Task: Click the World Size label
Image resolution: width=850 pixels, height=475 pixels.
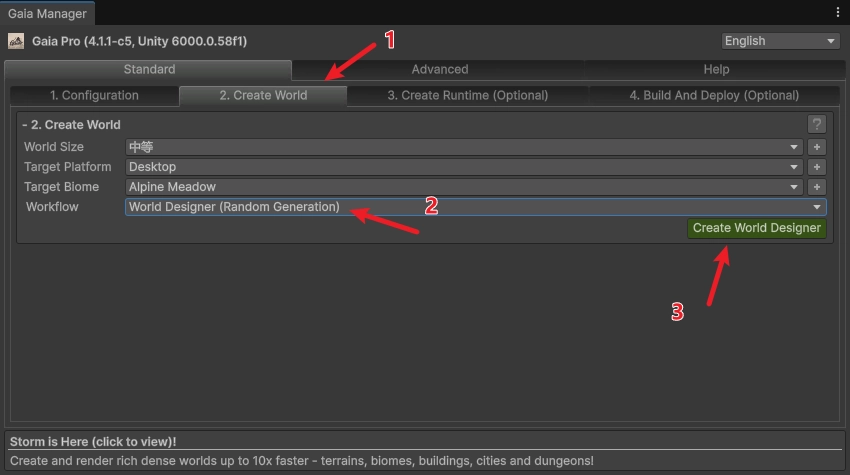Action: click(x=54, y=147)
